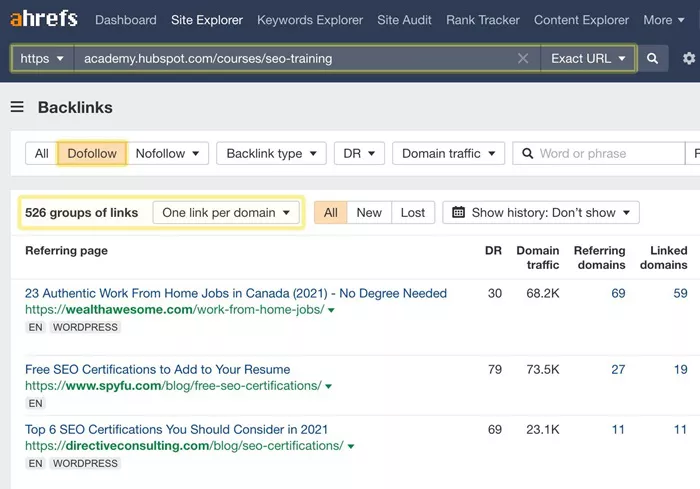The image size is (700, 489).
Task: Click WORDPRESS tag under wealthawesome row
Action: point(85,327)
